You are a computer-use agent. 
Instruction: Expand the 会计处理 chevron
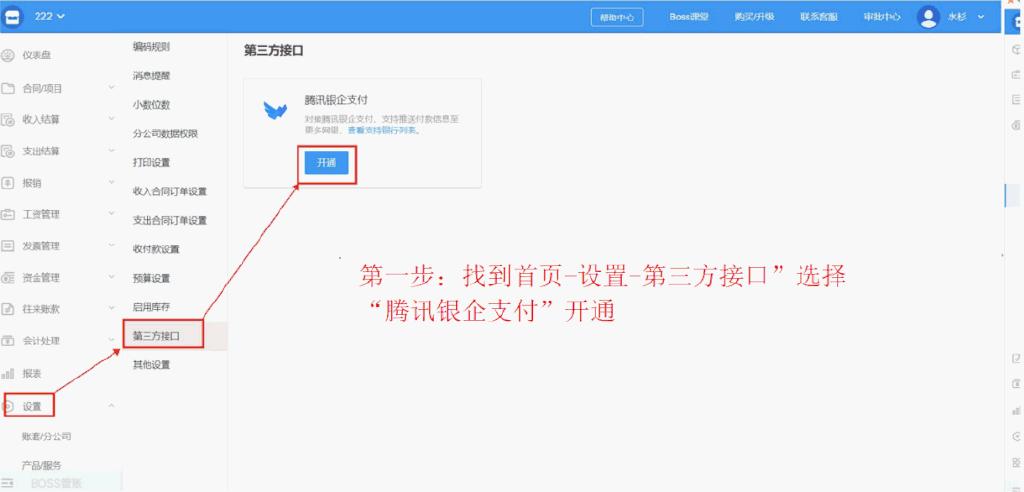coord(111,339)
